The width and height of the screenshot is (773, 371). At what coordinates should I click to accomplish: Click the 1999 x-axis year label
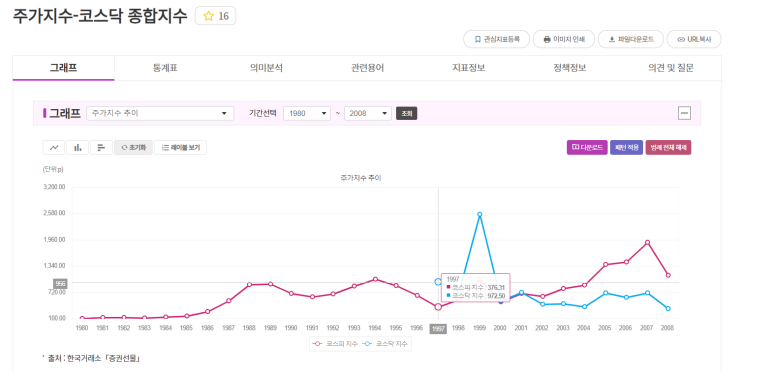[x=479, y=328]
